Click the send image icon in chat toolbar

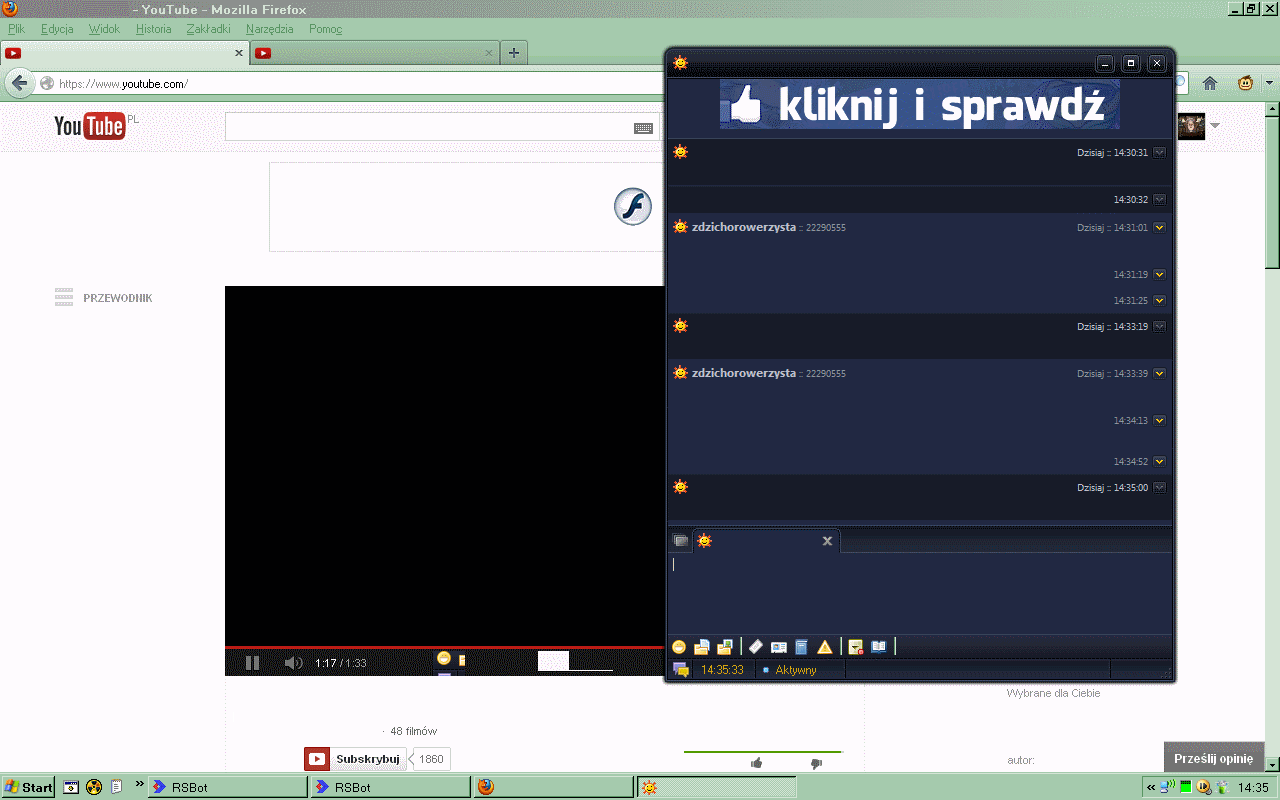[725, 647]
